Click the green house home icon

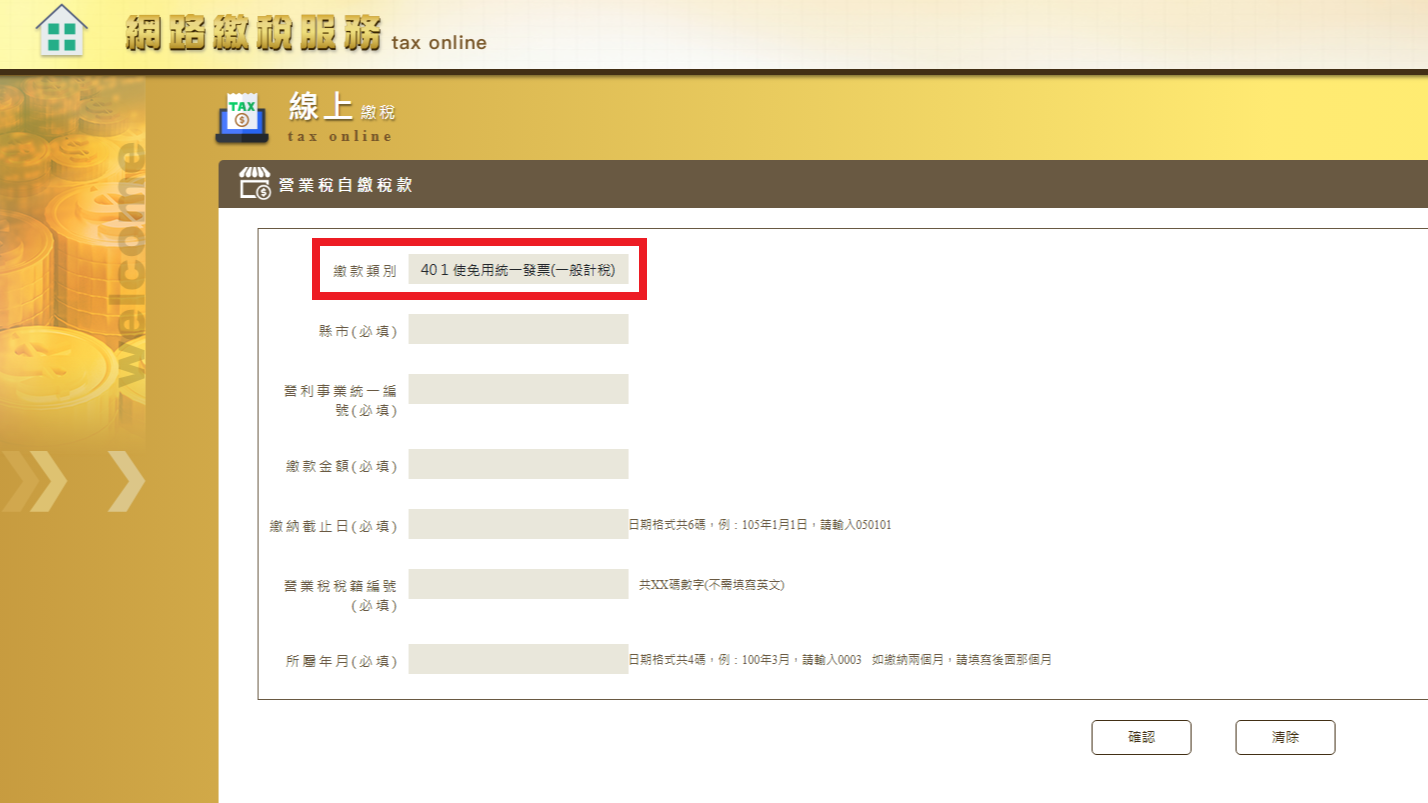coord(61,32)
